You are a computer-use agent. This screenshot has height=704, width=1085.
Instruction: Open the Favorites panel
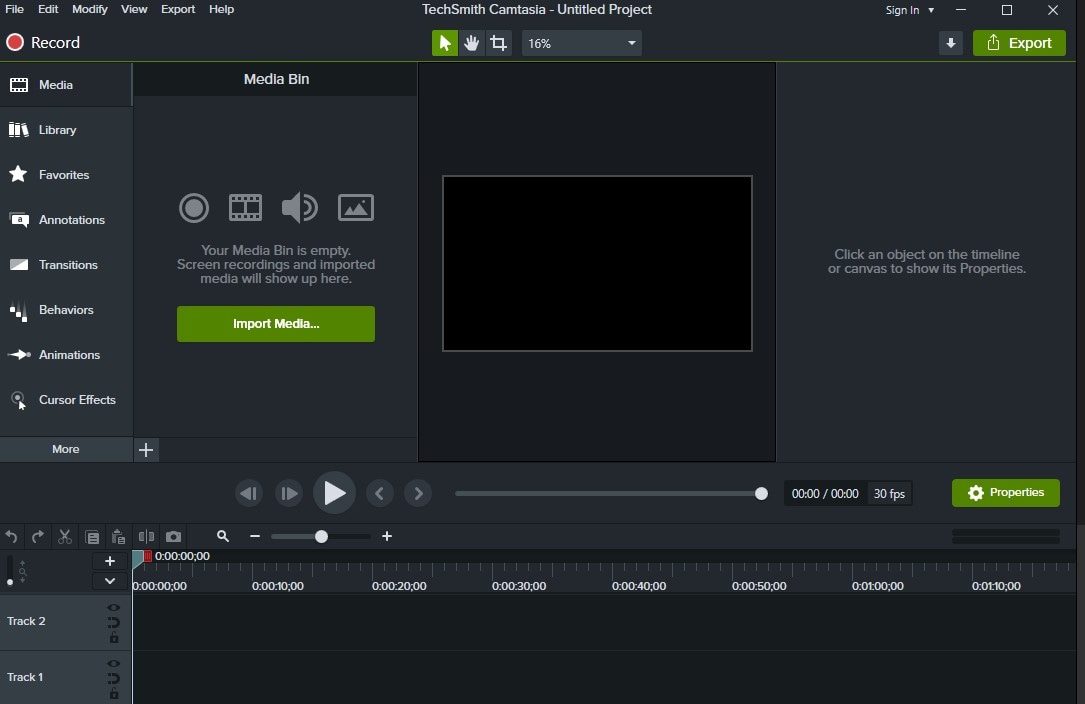(x=66, y=174)
